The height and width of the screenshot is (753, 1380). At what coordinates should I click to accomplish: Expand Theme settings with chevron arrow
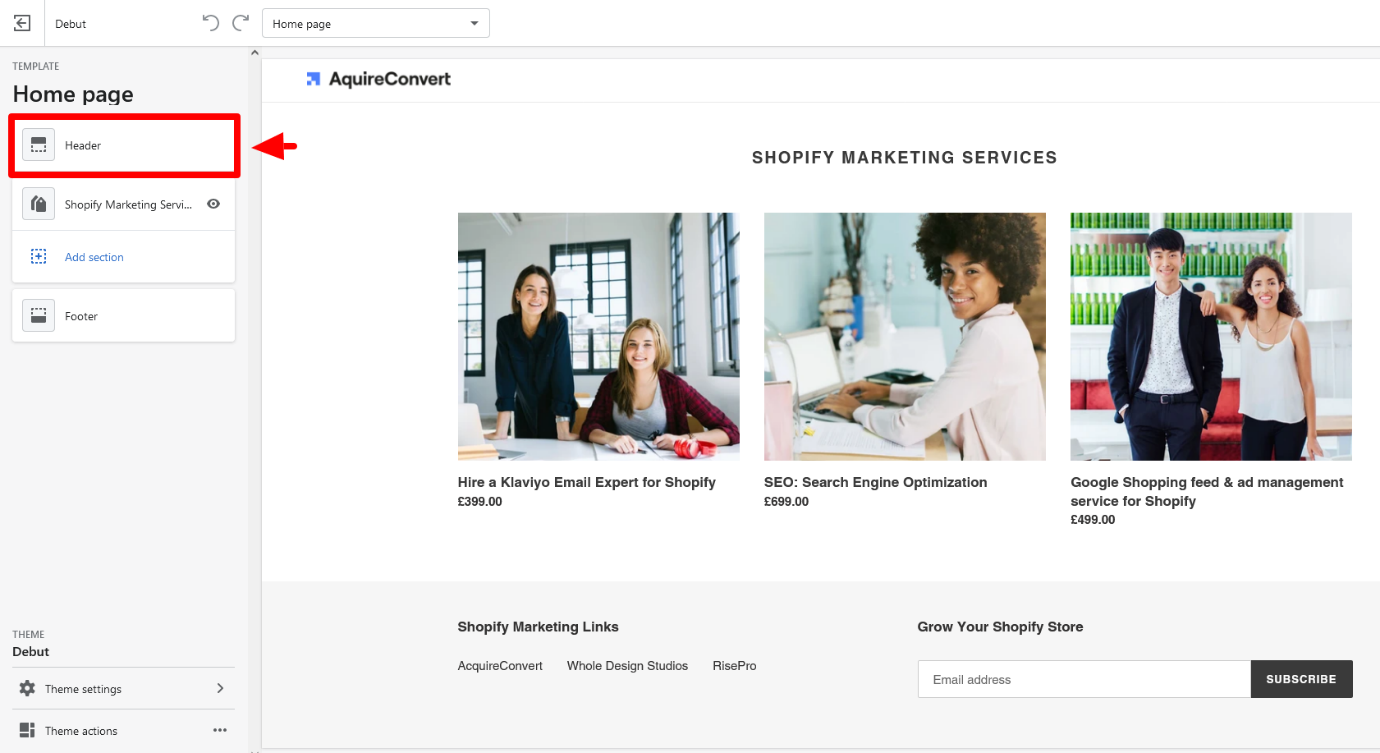pos(220,689)
